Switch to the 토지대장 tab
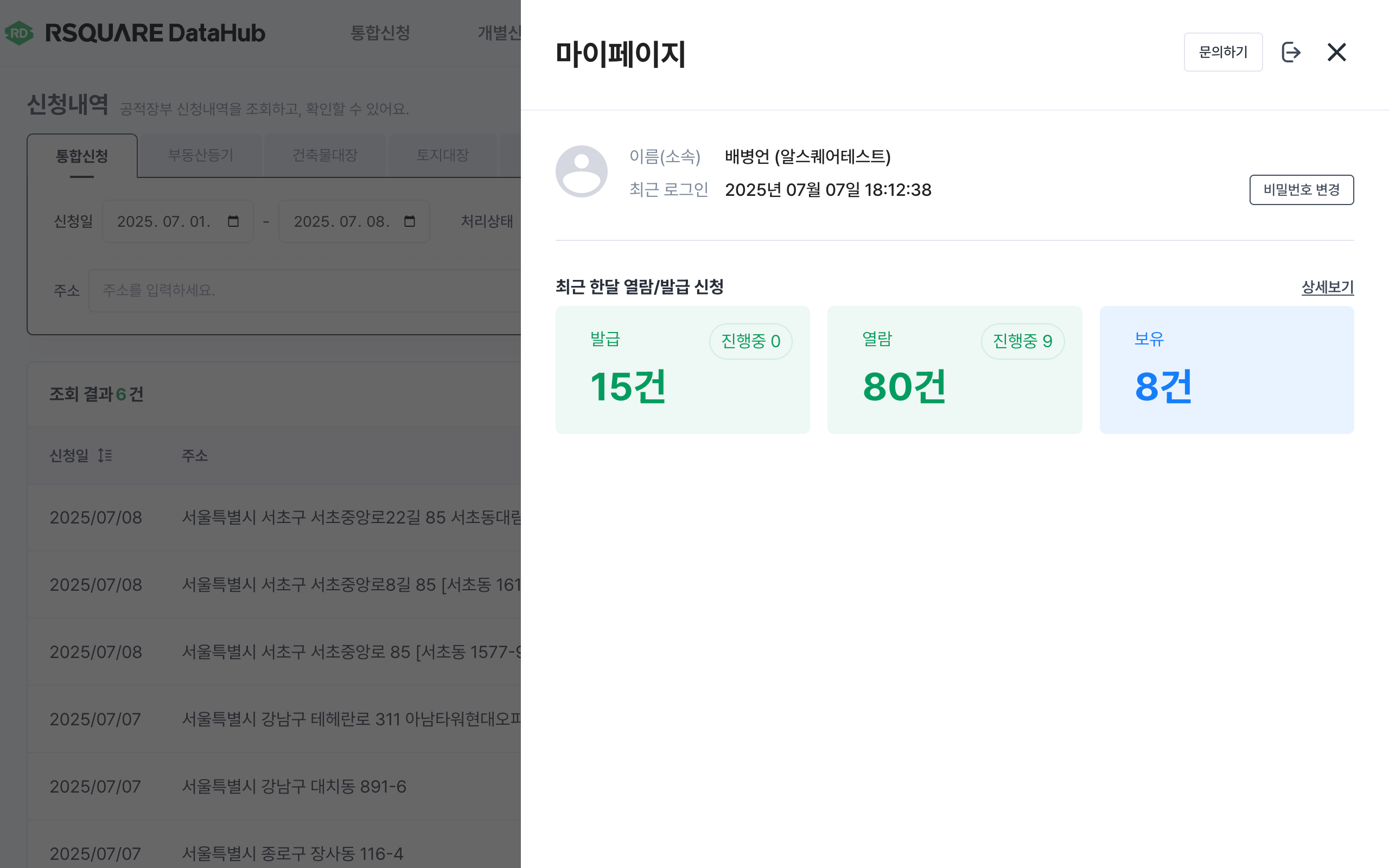Viewport: 1389px width, 868px height. (x=443, y=156)
